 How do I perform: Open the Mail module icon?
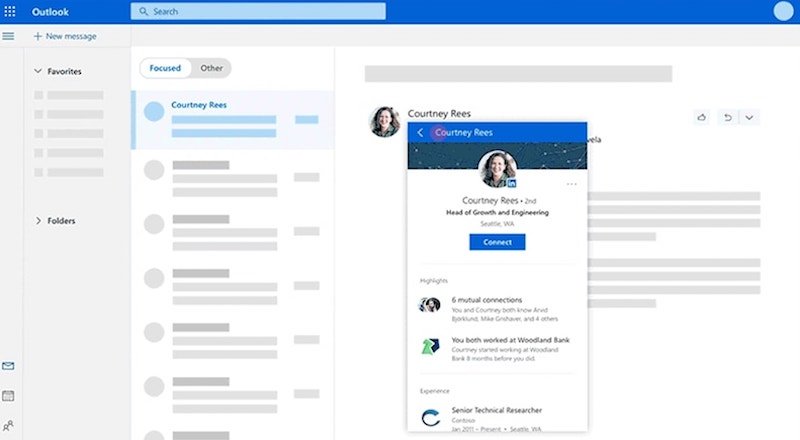click(8, 366)
